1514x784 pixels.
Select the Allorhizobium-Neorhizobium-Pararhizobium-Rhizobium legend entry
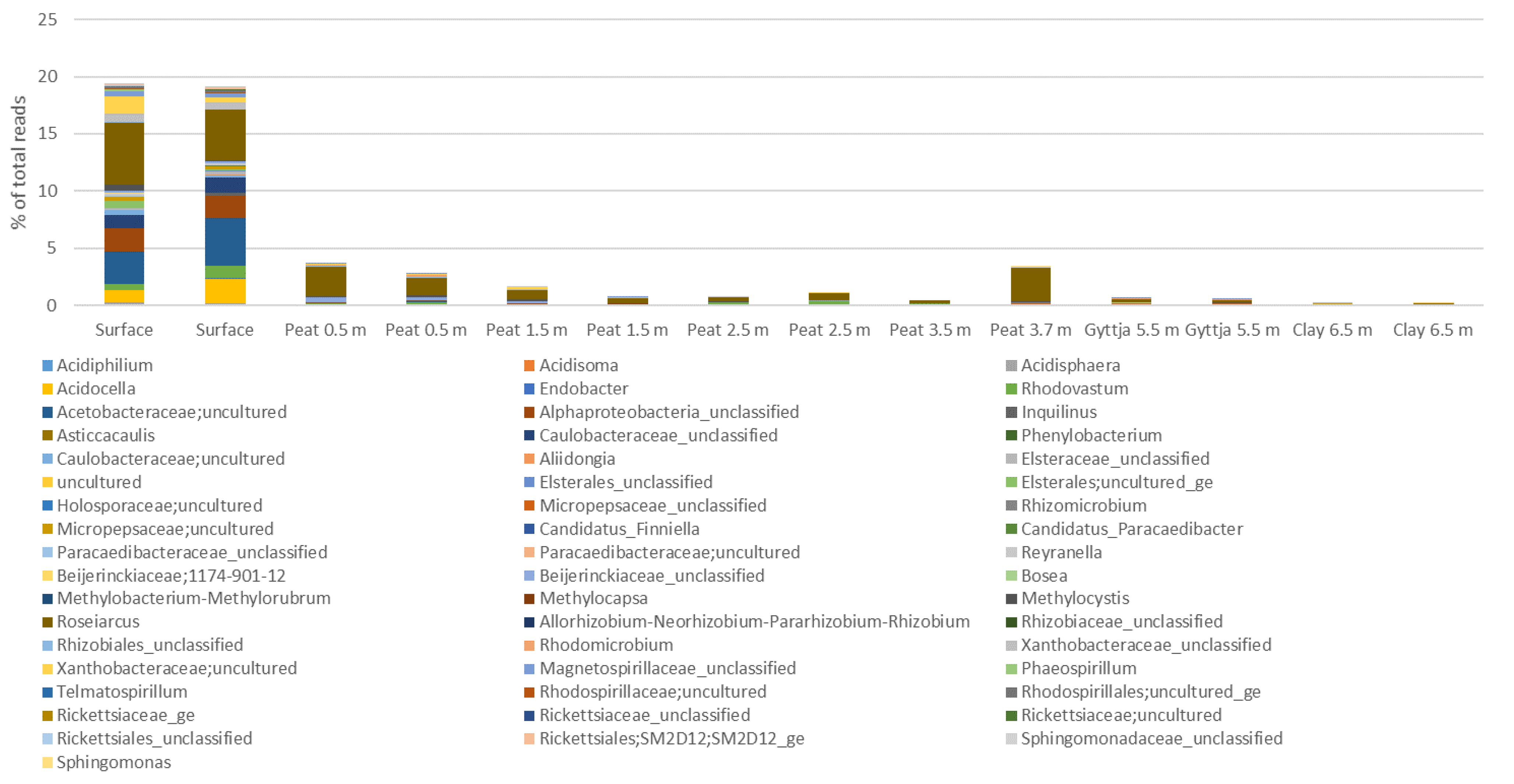[x=754, y=622]
